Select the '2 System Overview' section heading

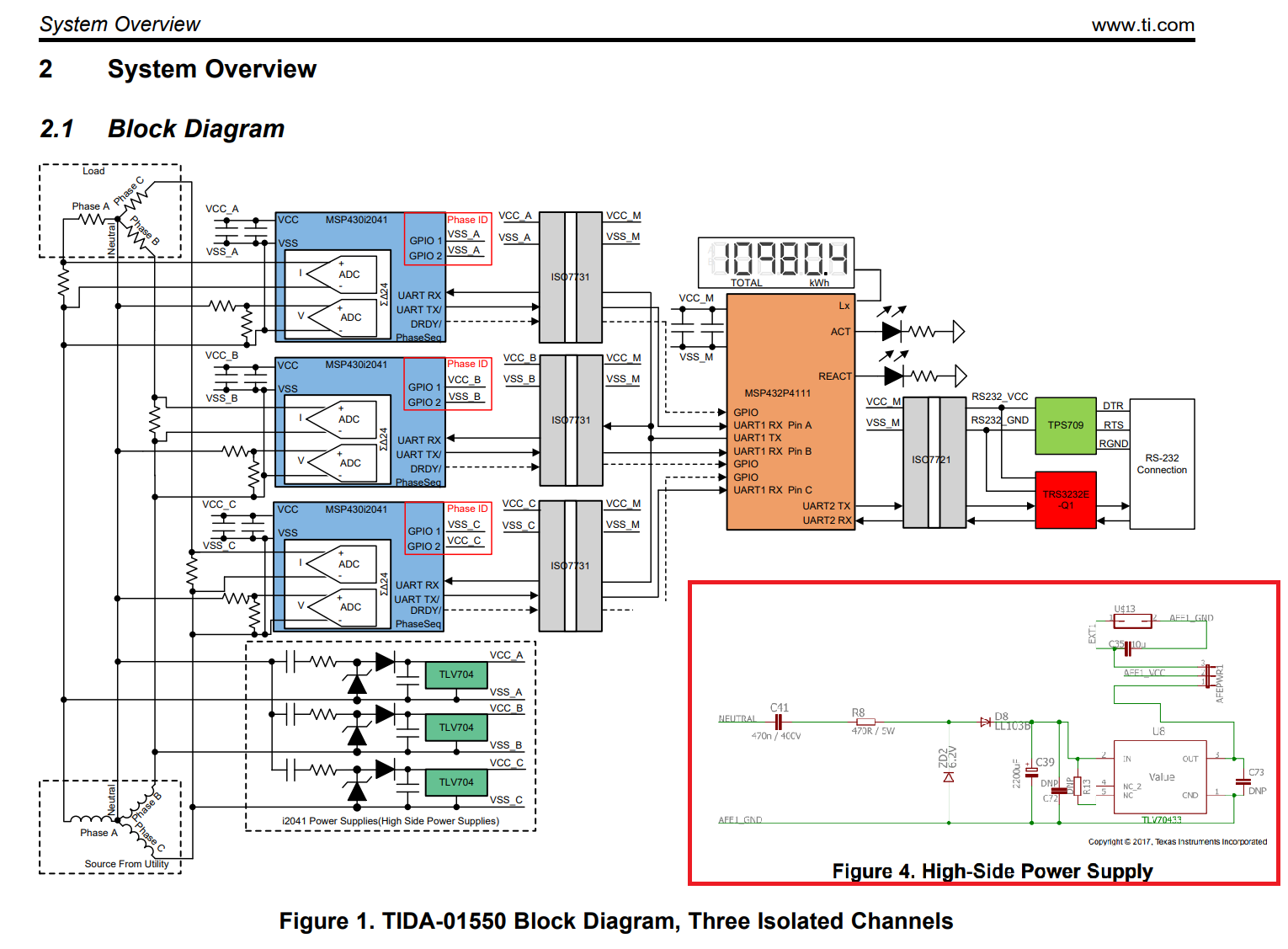pyautogui.click(x=178, y=69)
